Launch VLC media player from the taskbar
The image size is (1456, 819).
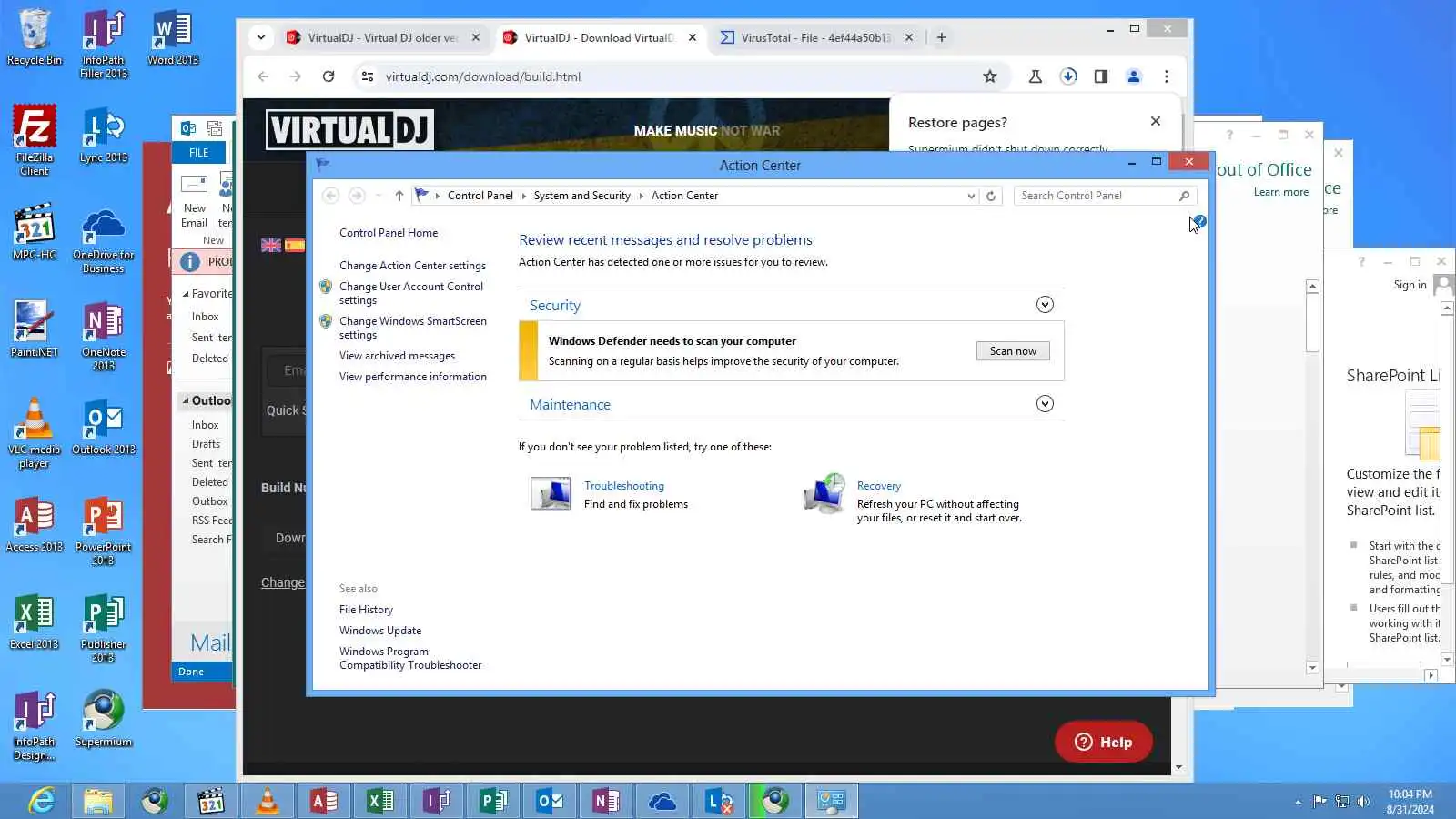(x=268, y=801)
